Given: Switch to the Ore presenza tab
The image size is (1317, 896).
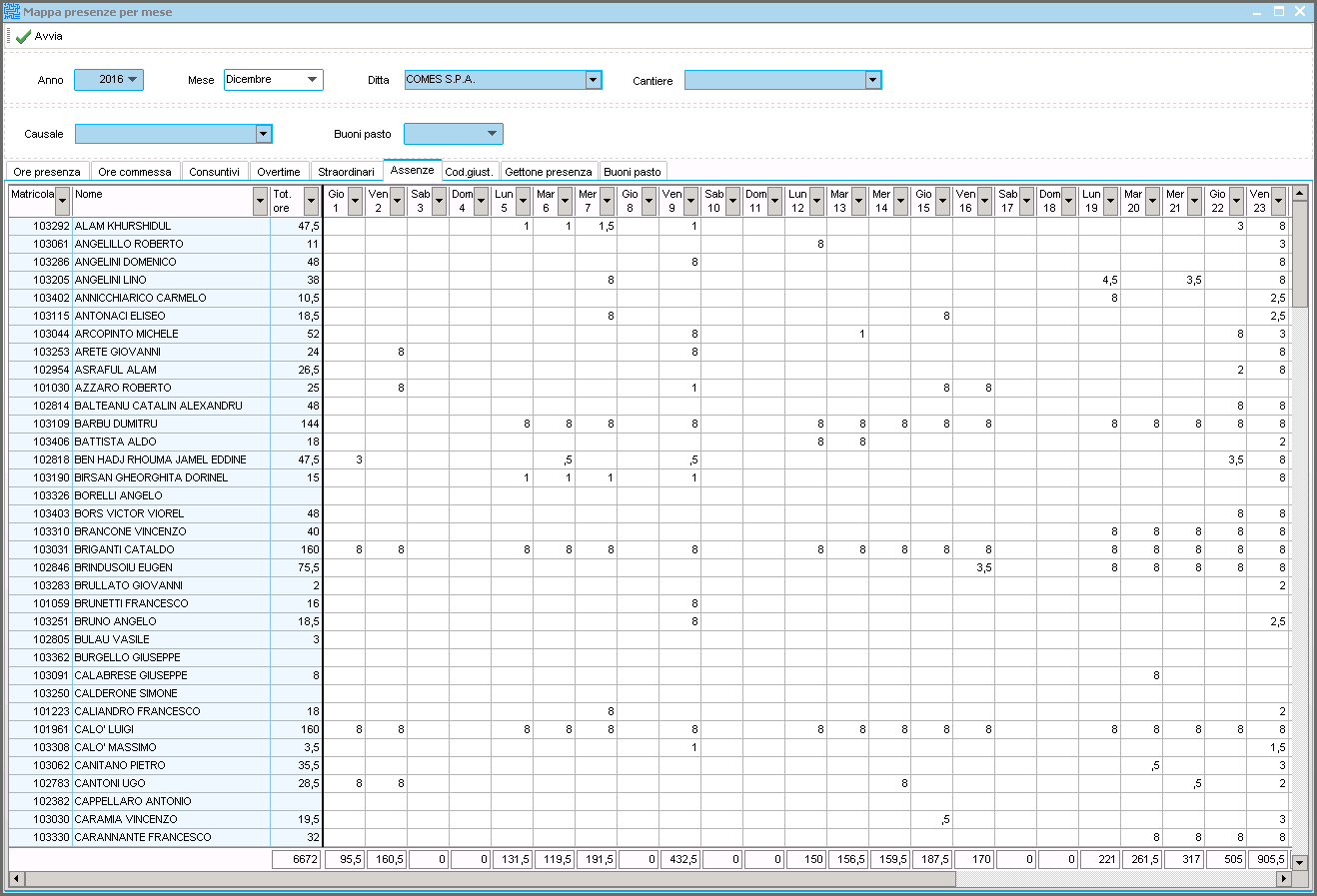Looking at the screenshot, I should [47, 172].
